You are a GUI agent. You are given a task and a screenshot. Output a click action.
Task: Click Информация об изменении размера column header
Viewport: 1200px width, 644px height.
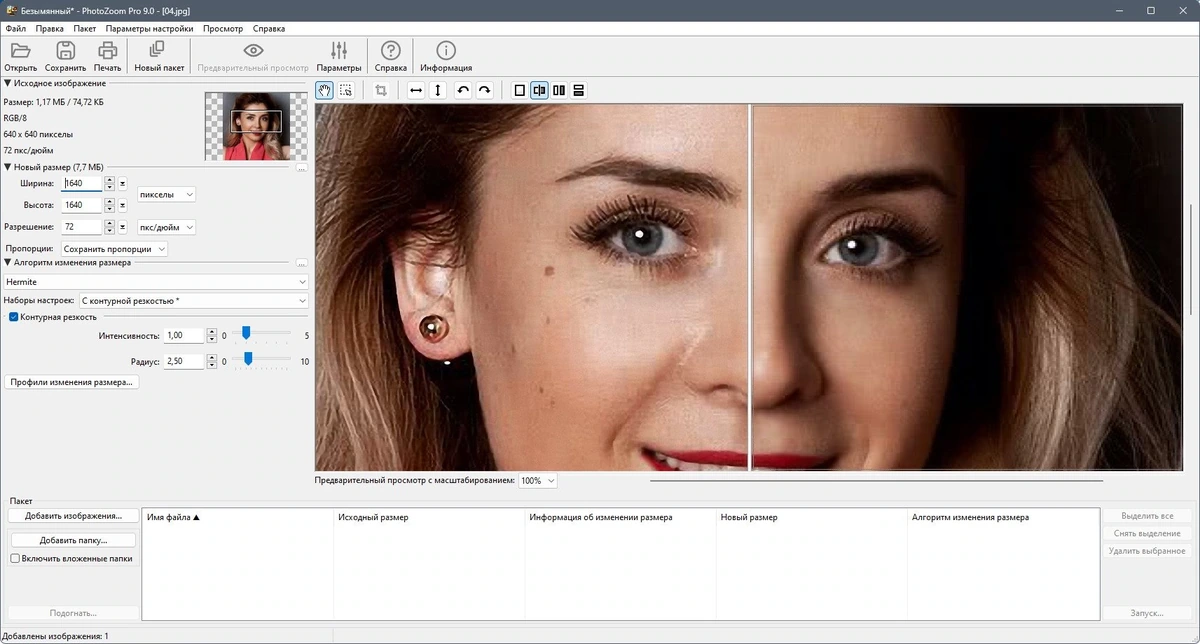[619, 518]
